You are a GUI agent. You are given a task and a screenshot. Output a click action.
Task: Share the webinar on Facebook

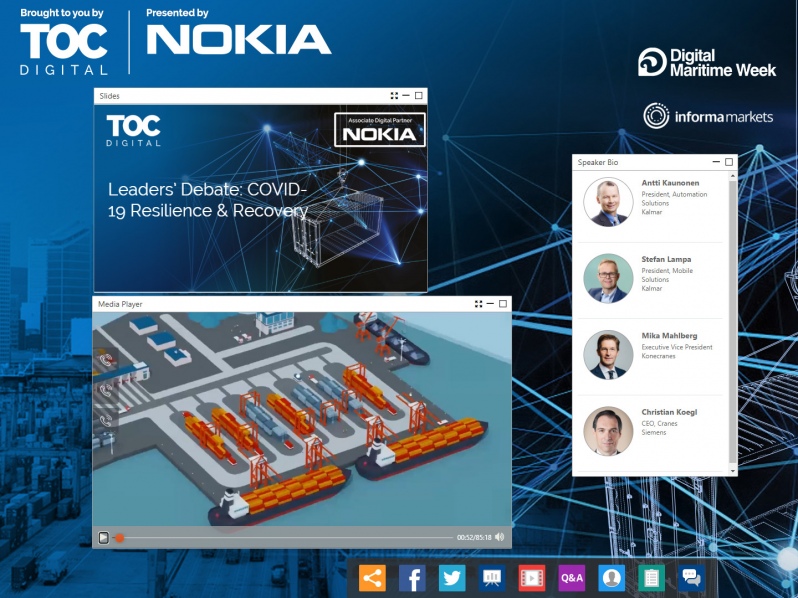pos(412,578)
